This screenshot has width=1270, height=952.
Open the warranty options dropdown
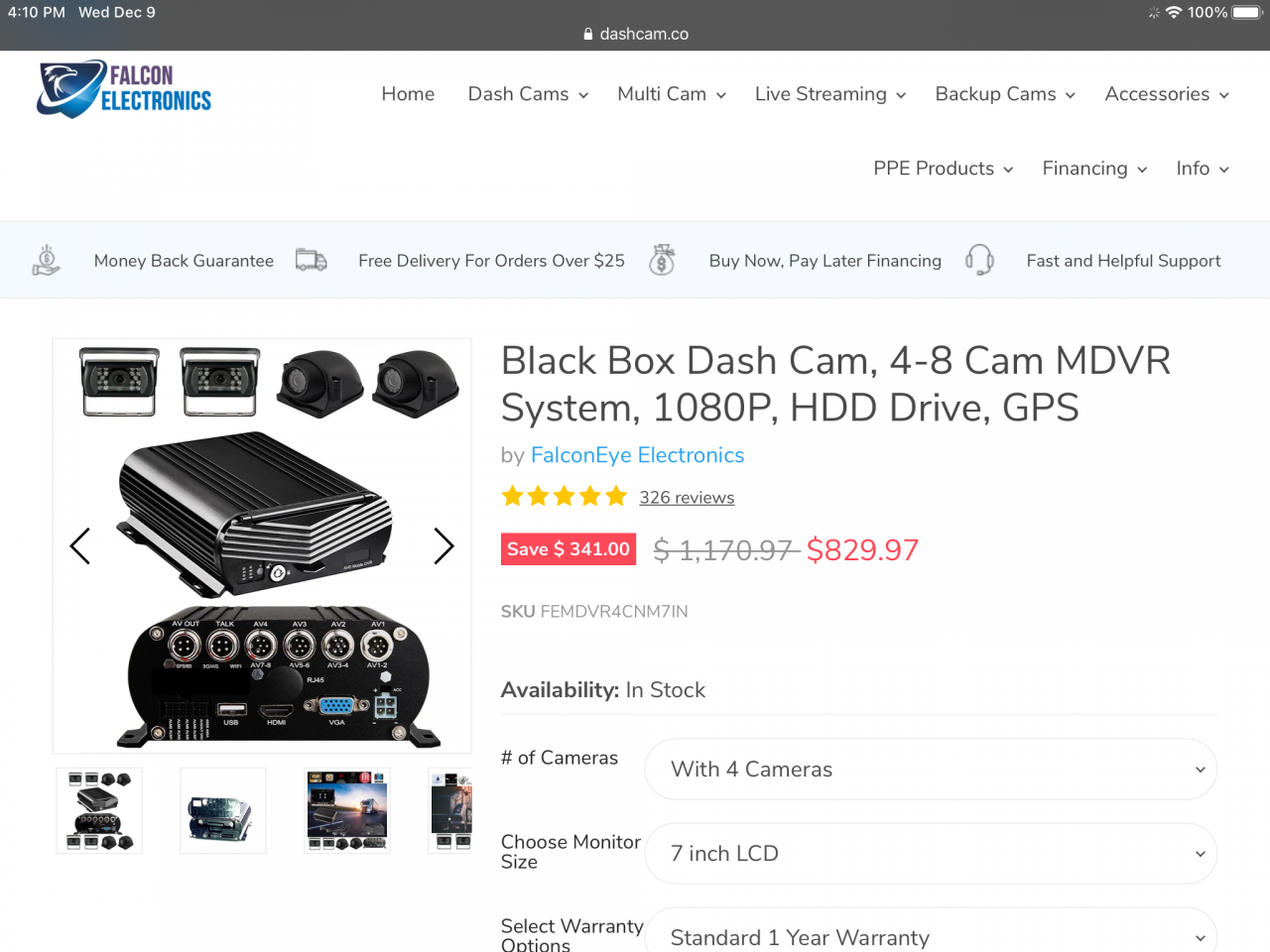tap(931, 932)
